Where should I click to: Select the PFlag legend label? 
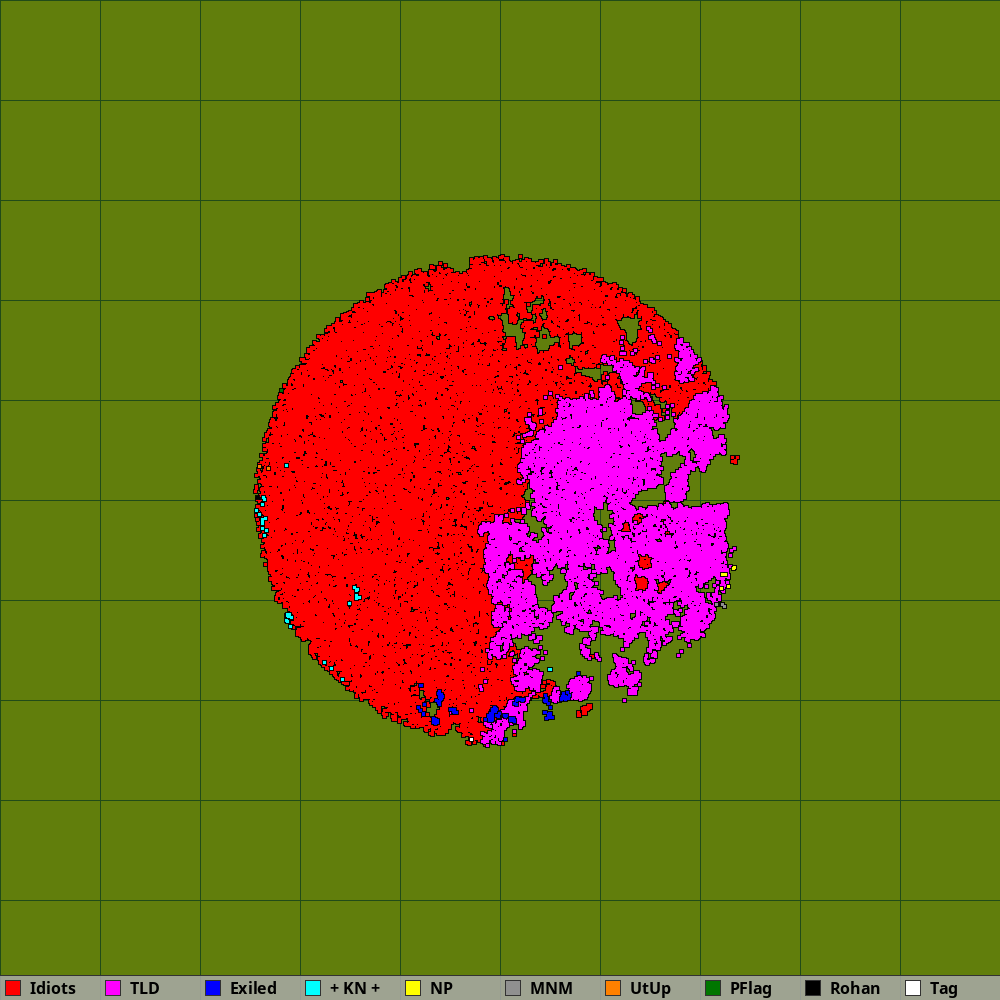pos(750,988)
